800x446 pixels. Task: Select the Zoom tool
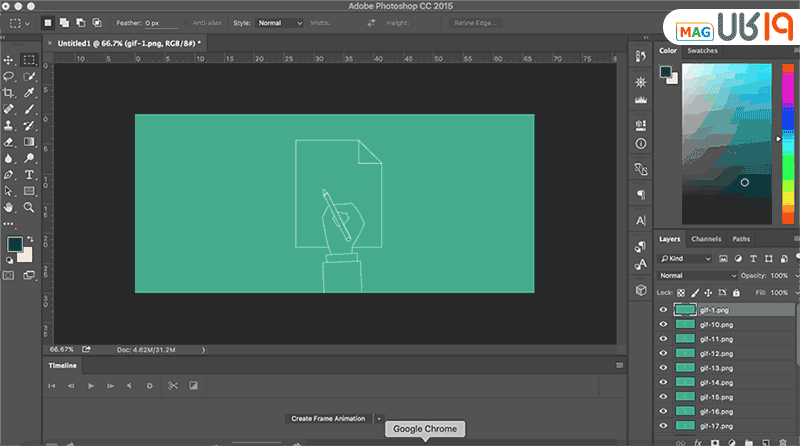(29, 207)
